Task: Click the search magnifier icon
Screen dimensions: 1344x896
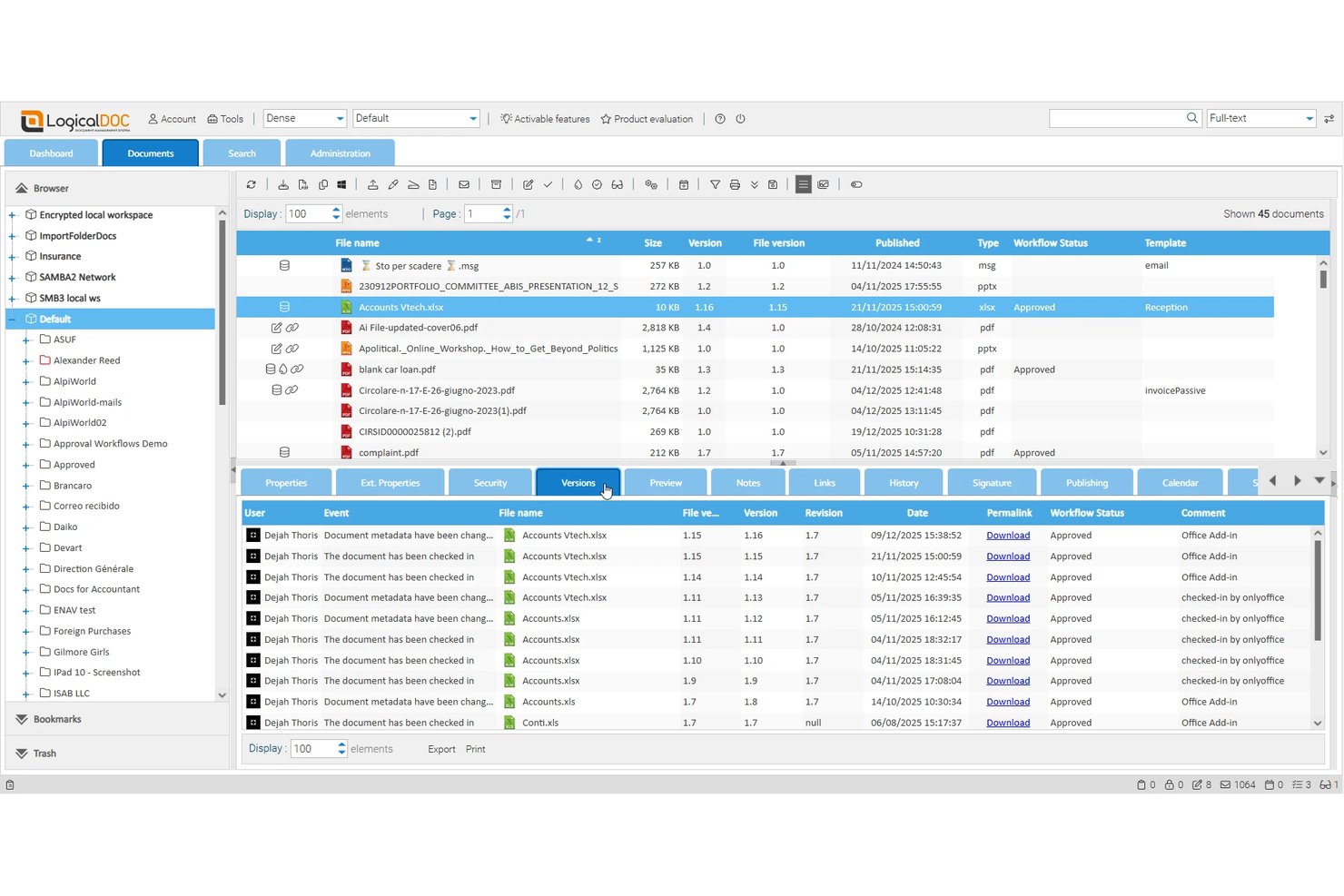Action: (1192, 118)
